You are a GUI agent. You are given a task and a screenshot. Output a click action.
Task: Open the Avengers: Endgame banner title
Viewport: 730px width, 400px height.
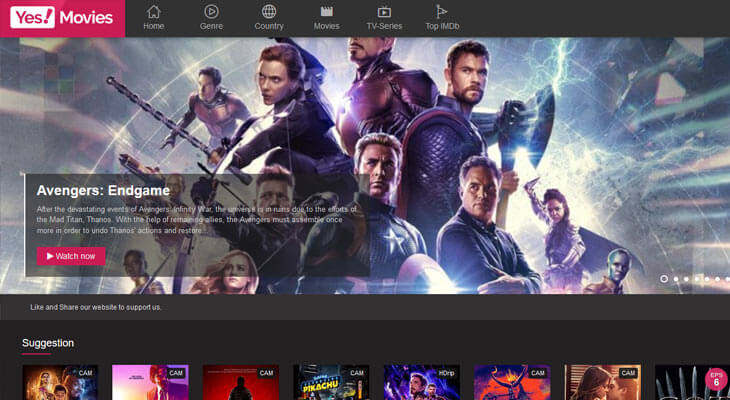[x=103, y=190]
